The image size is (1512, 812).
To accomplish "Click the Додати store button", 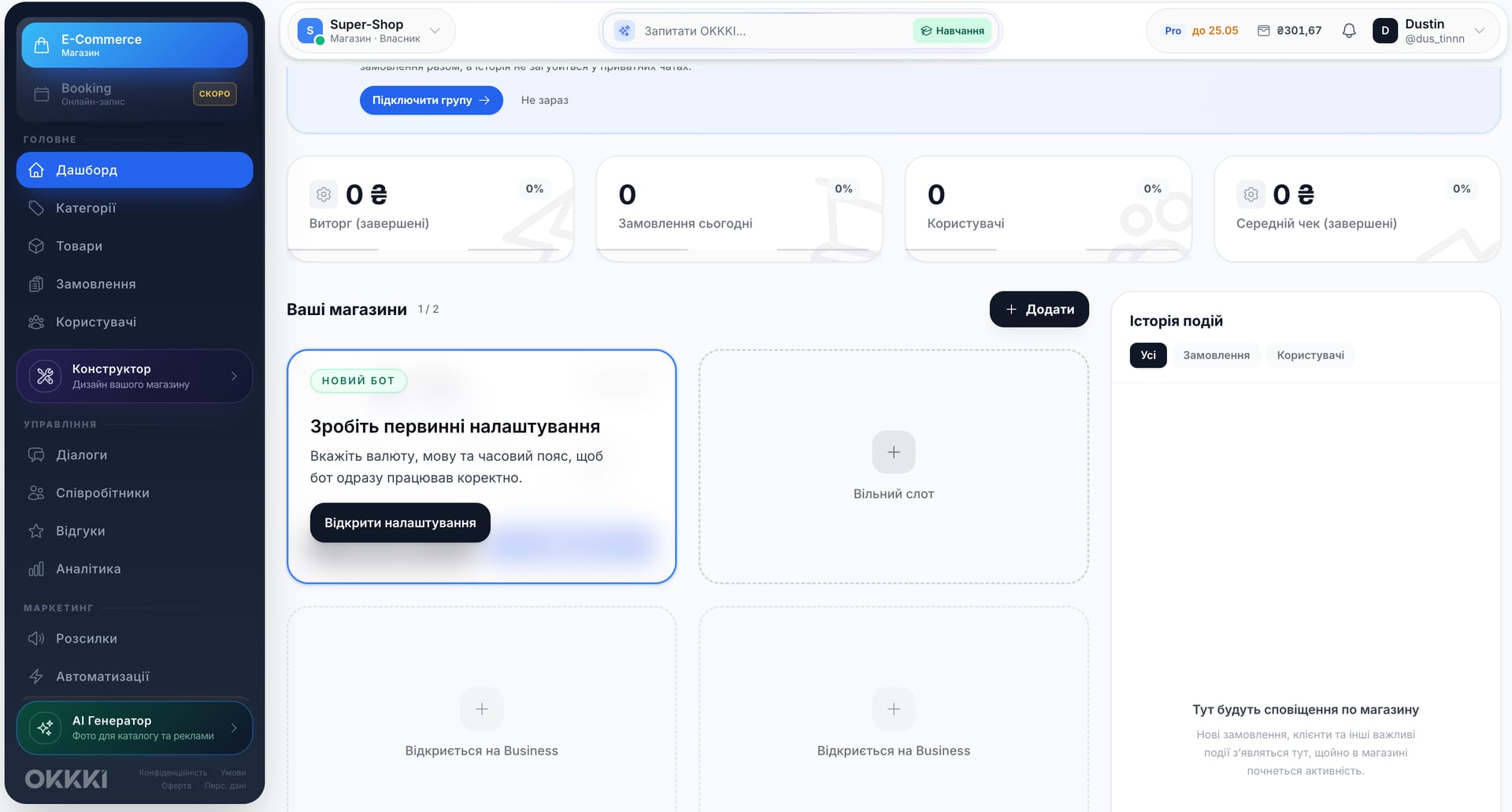I will (x=1039, y=310).
